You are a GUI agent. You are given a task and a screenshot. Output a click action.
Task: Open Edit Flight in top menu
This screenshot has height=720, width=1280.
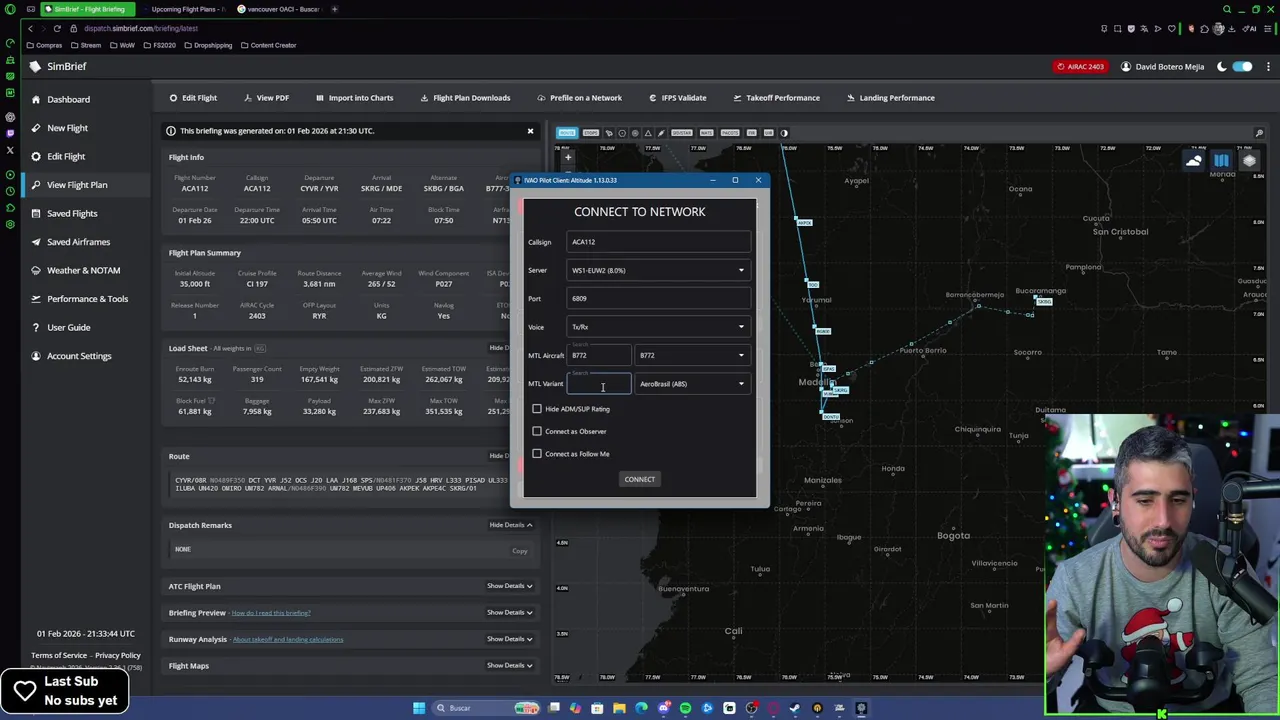point(193,98)
